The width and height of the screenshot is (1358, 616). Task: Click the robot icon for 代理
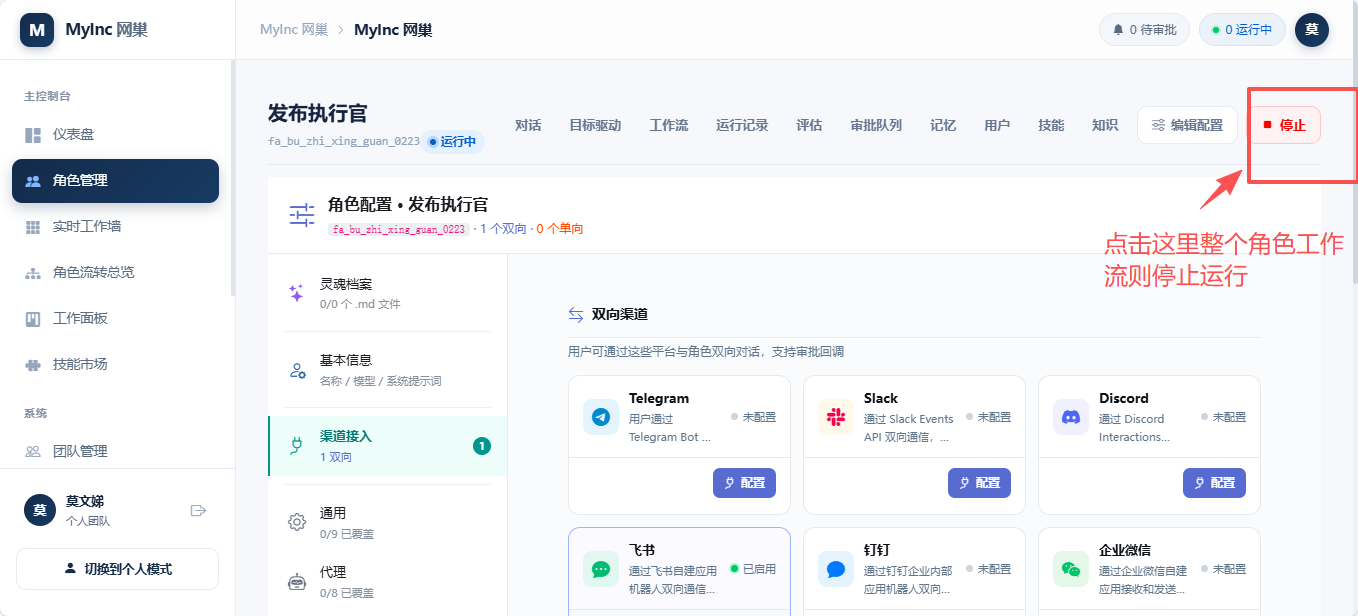click(x=297, y=581)
